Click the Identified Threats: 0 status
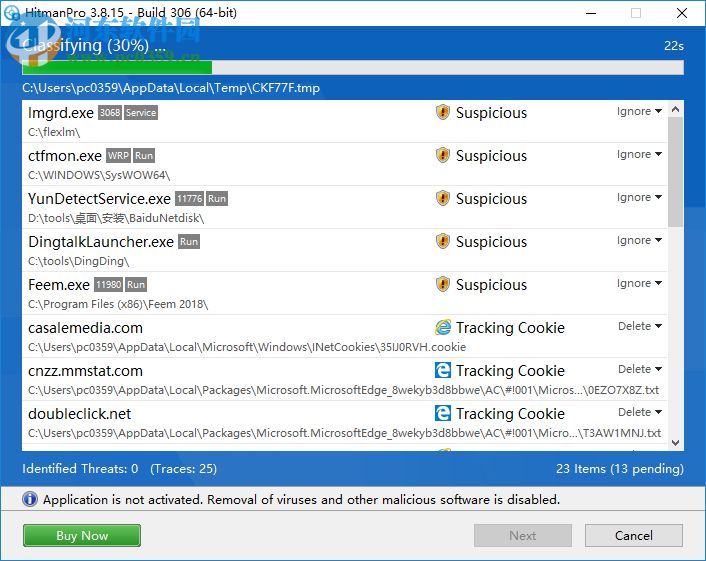The height and width of the screenshot is (561, 706). tap(80, 468)
